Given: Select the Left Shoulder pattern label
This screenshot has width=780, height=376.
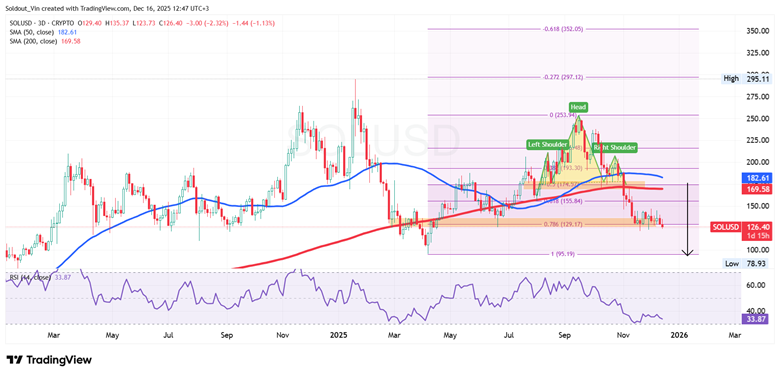Looking at the screenshot, I should tap(547, 145).
